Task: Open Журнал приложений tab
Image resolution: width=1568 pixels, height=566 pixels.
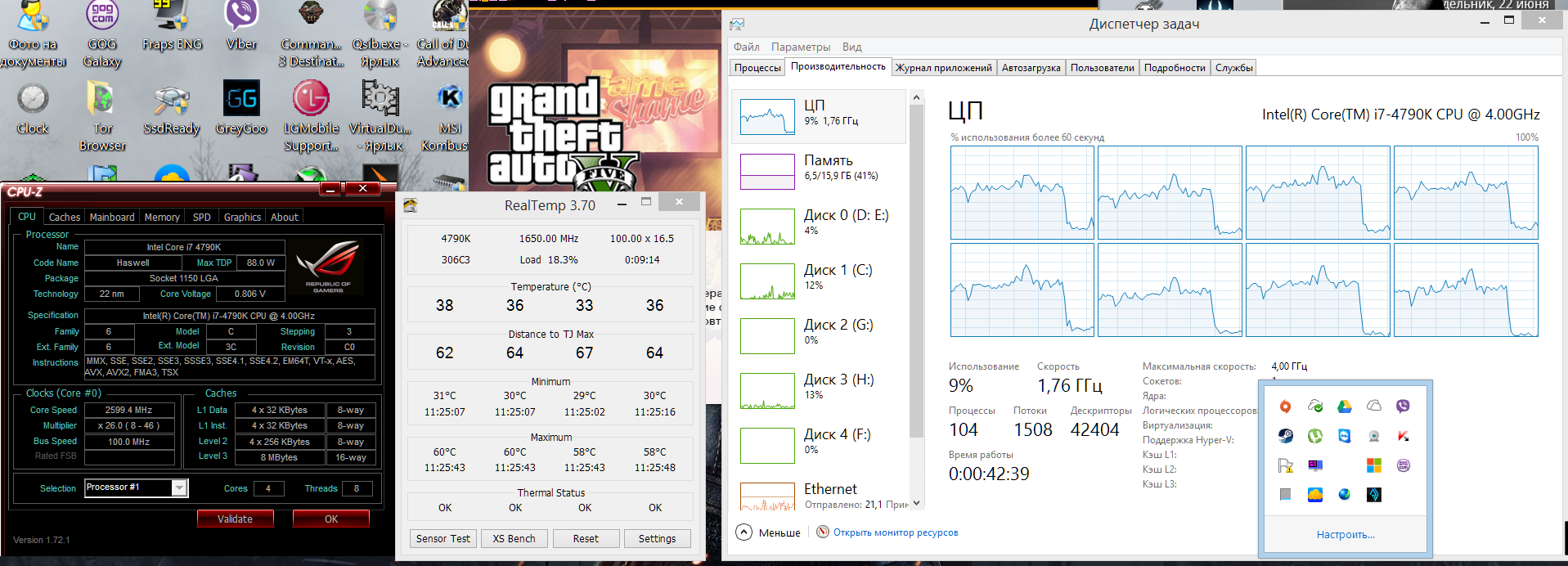Action: pyautogui.click(x=944, y=68)
